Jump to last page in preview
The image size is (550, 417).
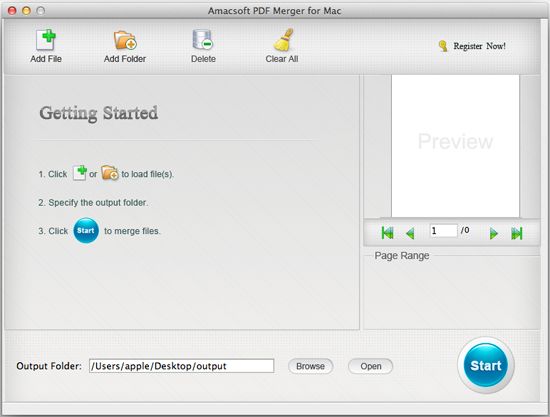coord(517,233)
